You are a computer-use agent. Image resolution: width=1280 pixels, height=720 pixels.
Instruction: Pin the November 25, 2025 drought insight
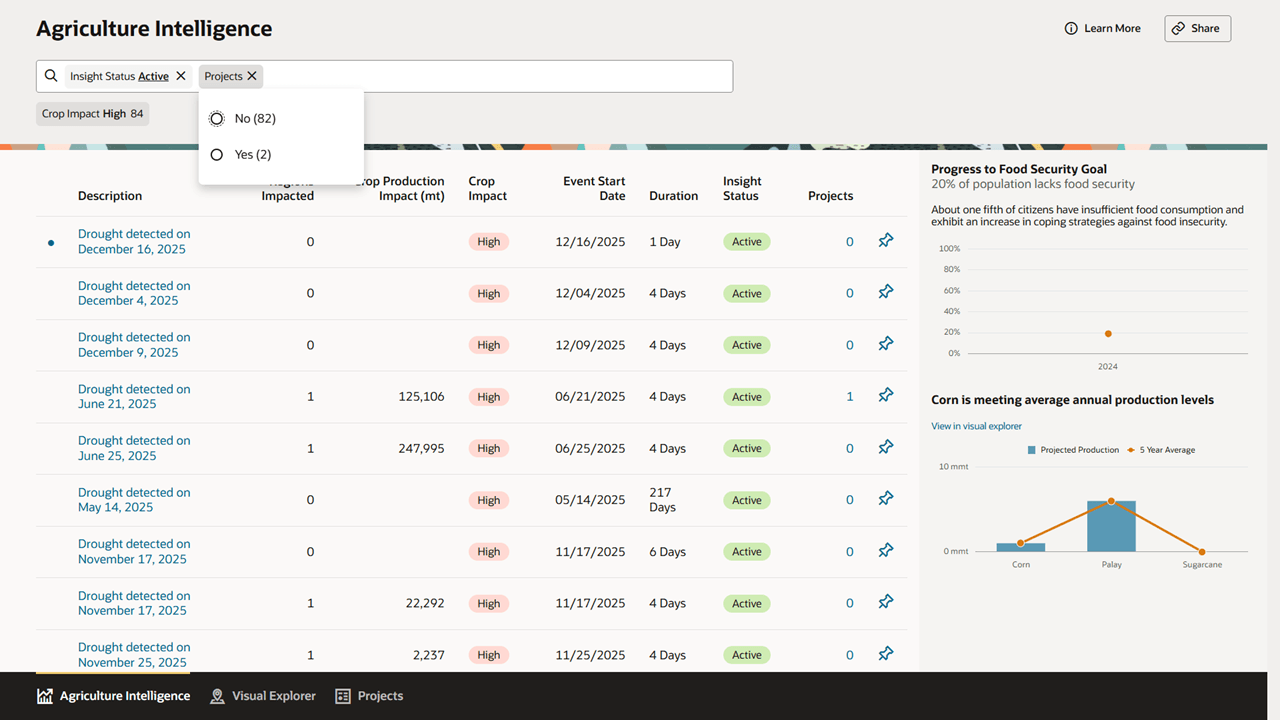pyautogui.click(x=885, y=653)
